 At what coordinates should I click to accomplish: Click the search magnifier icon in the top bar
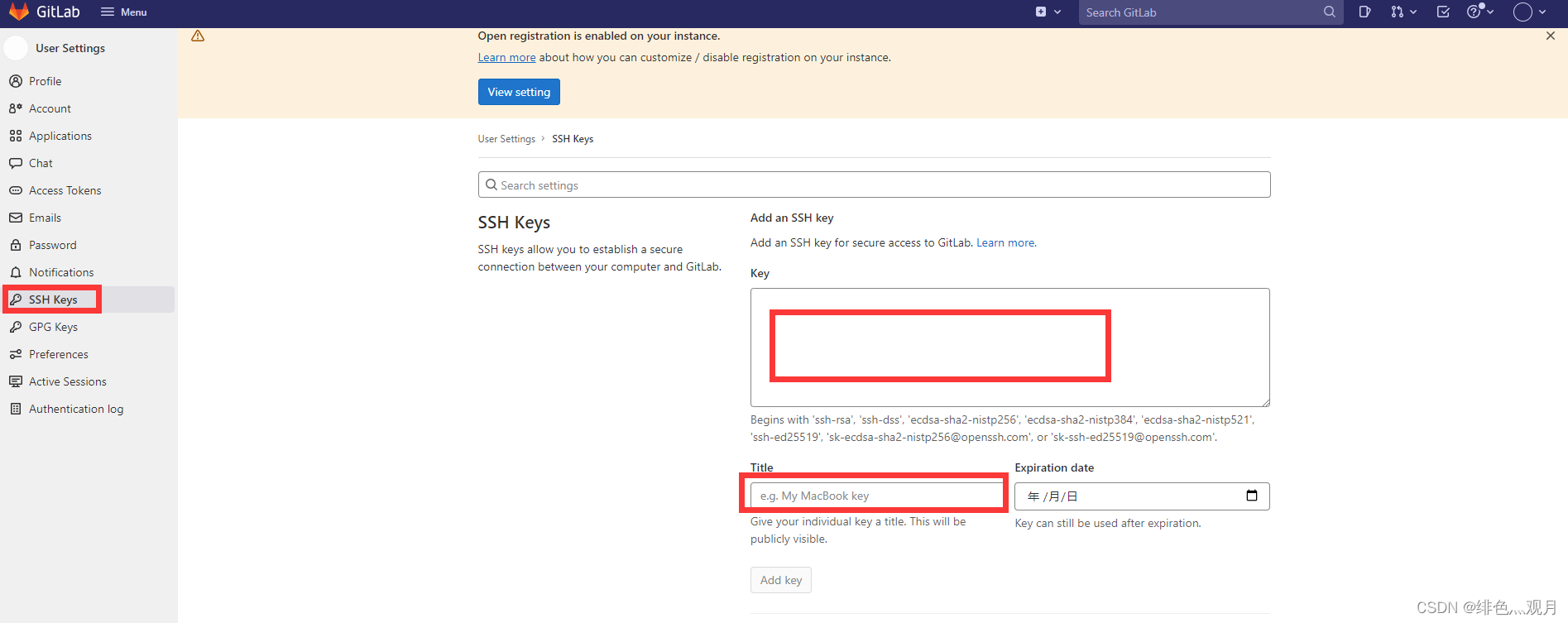[1330, 12]
